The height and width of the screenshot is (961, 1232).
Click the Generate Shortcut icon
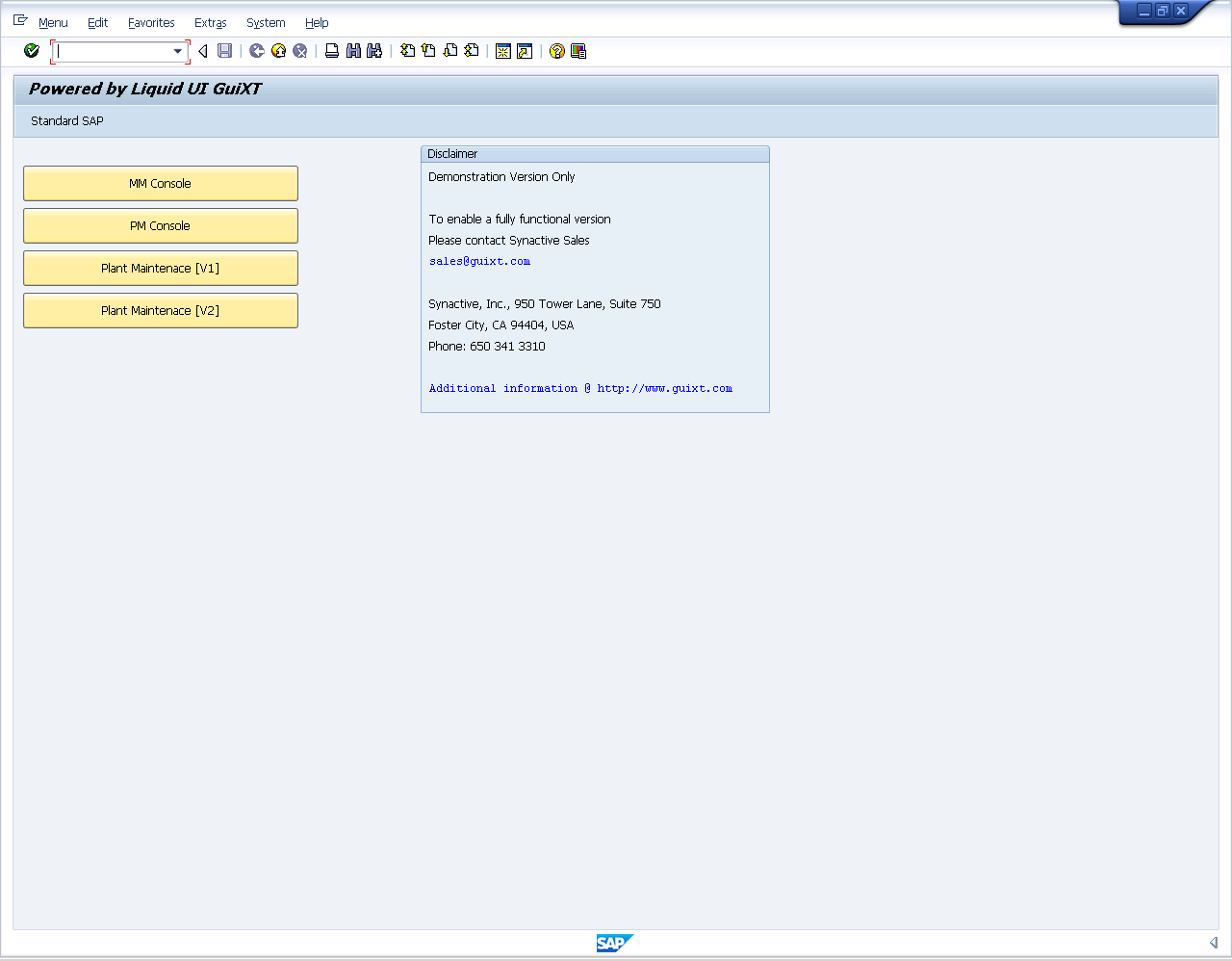[525, 51]
